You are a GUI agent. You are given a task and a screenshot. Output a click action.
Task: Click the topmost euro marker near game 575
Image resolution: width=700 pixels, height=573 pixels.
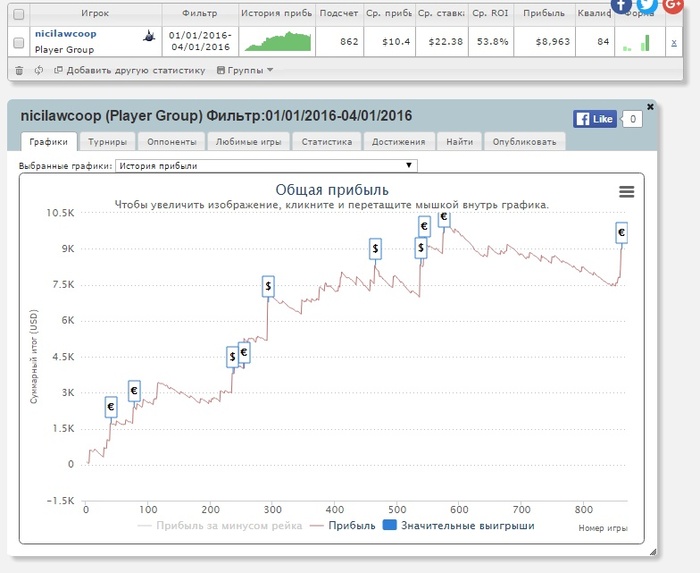(444, 220)
